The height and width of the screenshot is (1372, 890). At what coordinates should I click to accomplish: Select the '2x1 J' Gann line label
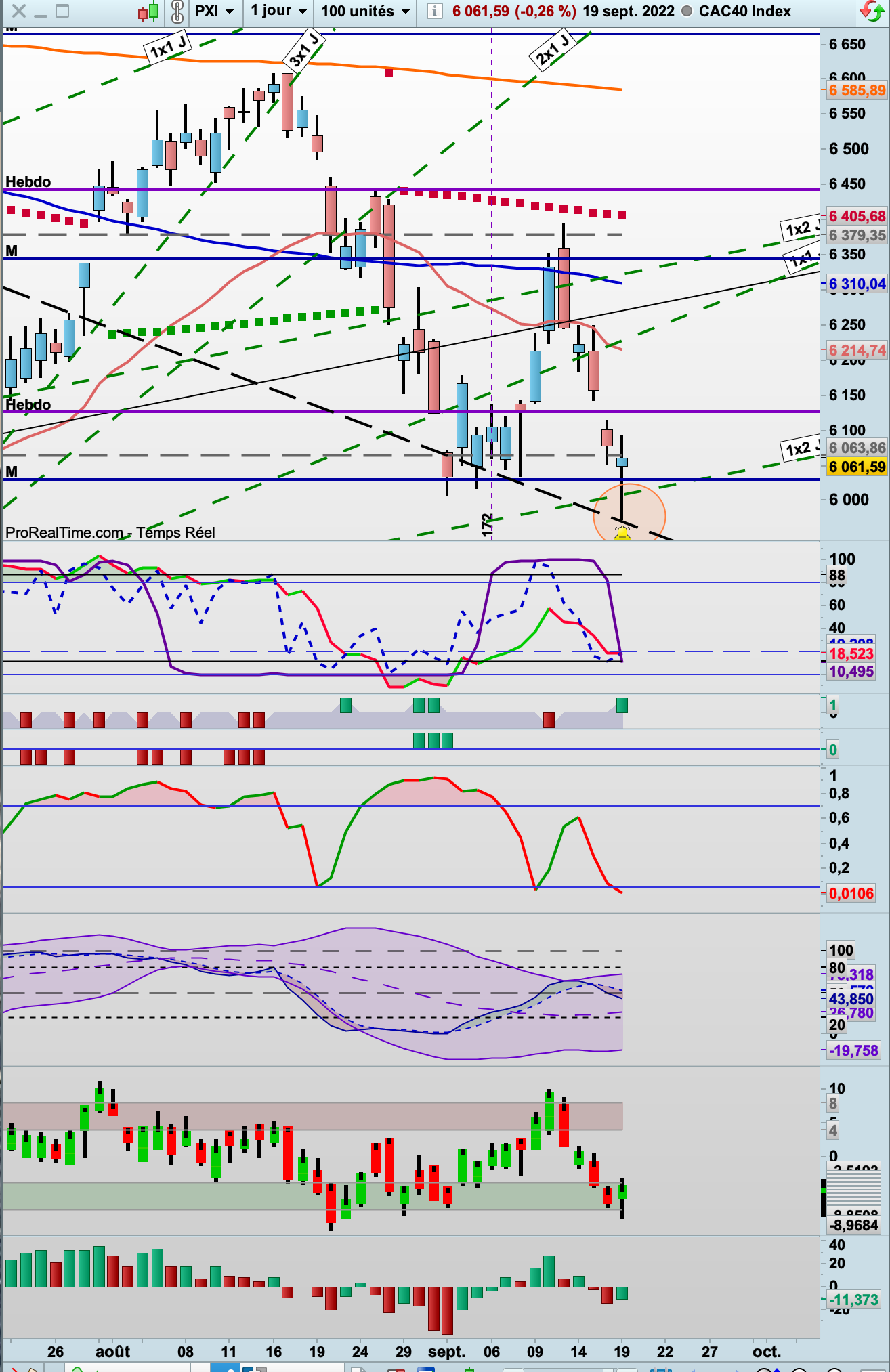click(x=552, y=49)
